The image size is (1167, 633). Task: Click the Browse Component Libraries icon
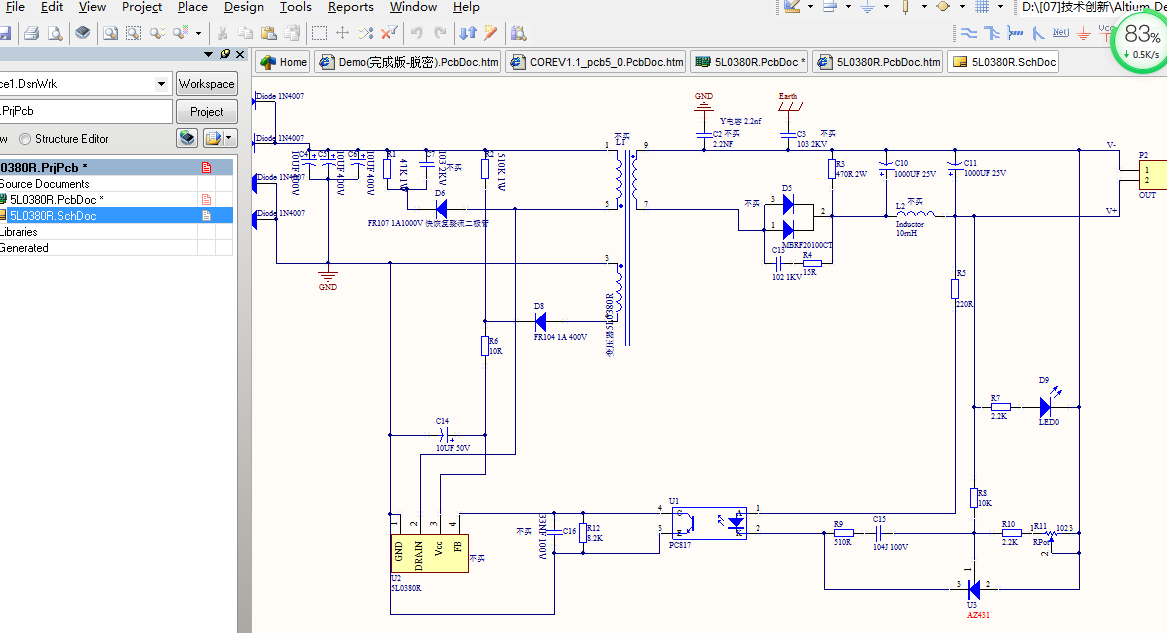(x=519, y=33)
